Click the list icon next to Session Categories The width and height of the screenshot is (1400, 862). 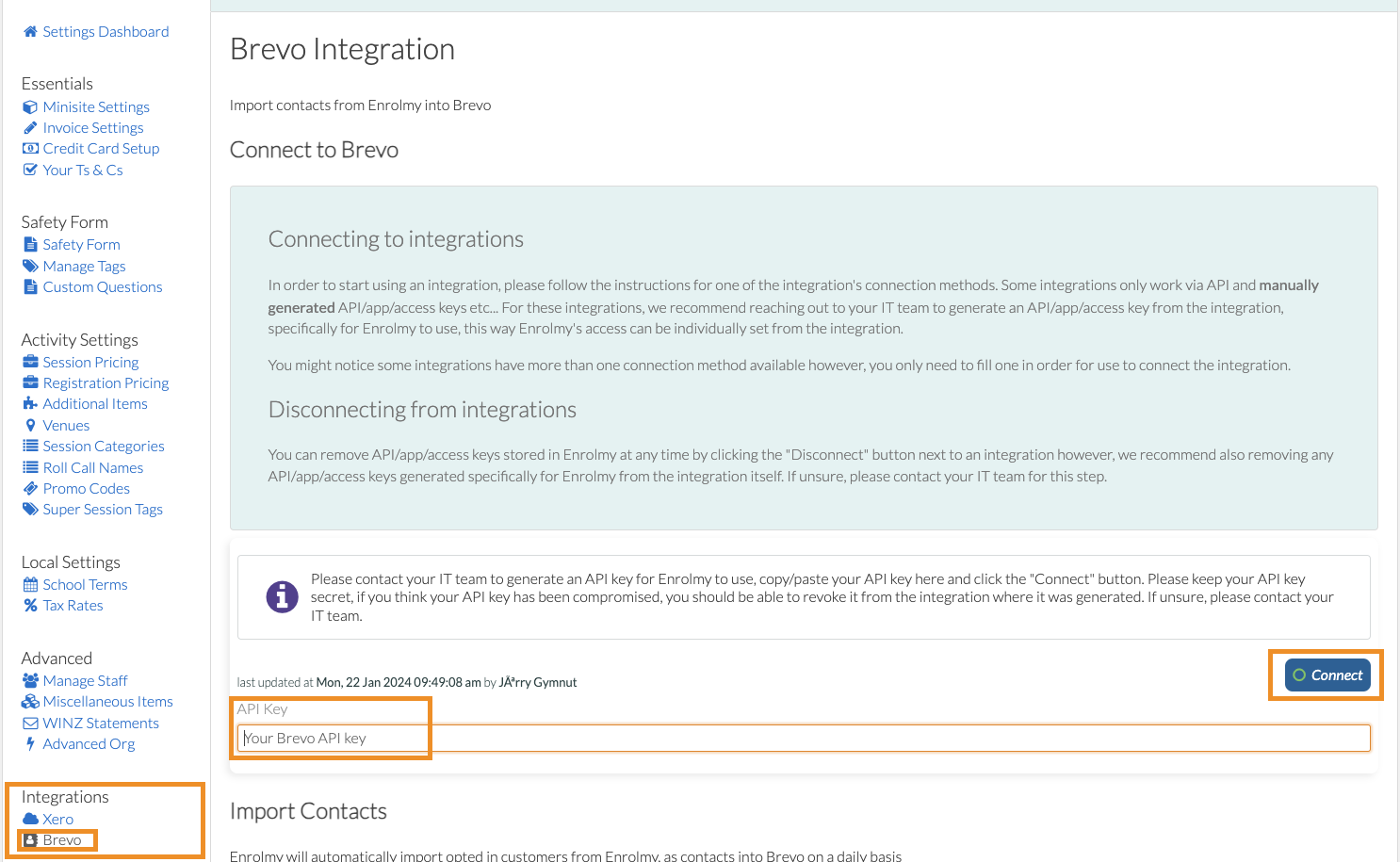(x=30, y=447)
